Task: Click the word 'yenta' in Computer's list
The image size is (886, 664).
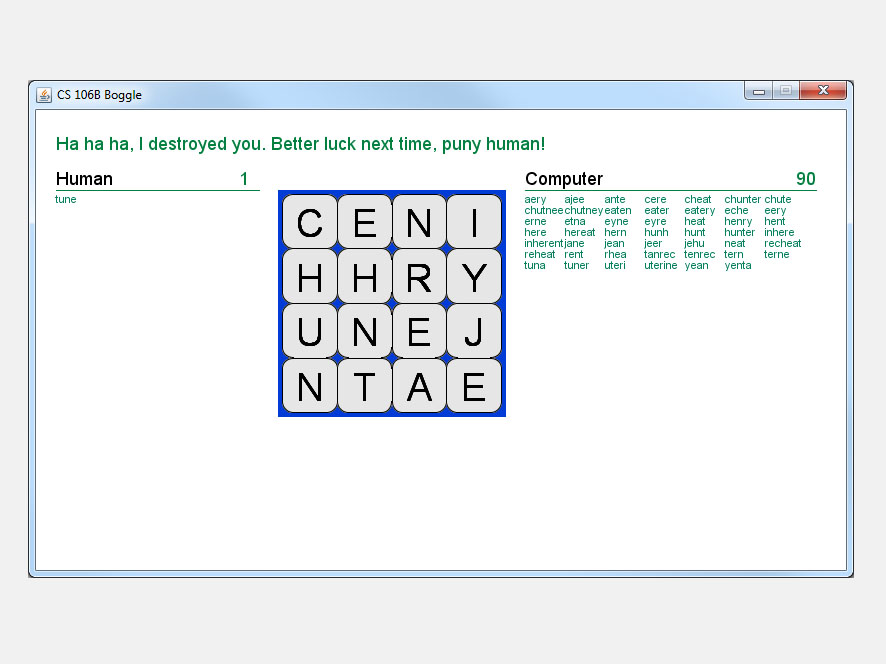Action: (x=737, y=266)
